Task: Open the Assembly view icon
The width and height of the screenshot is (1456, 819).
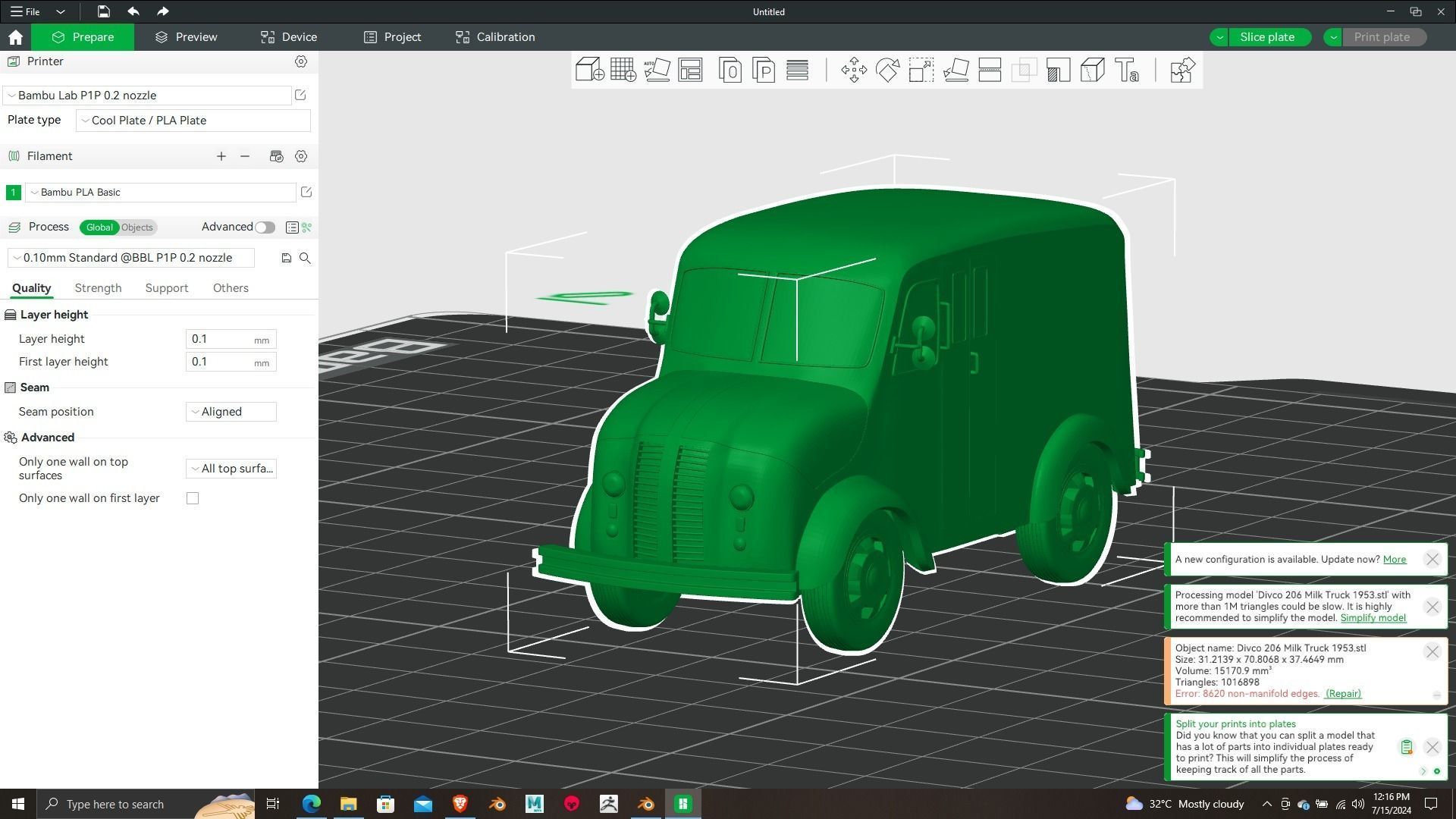Action: coord(1182,70)
